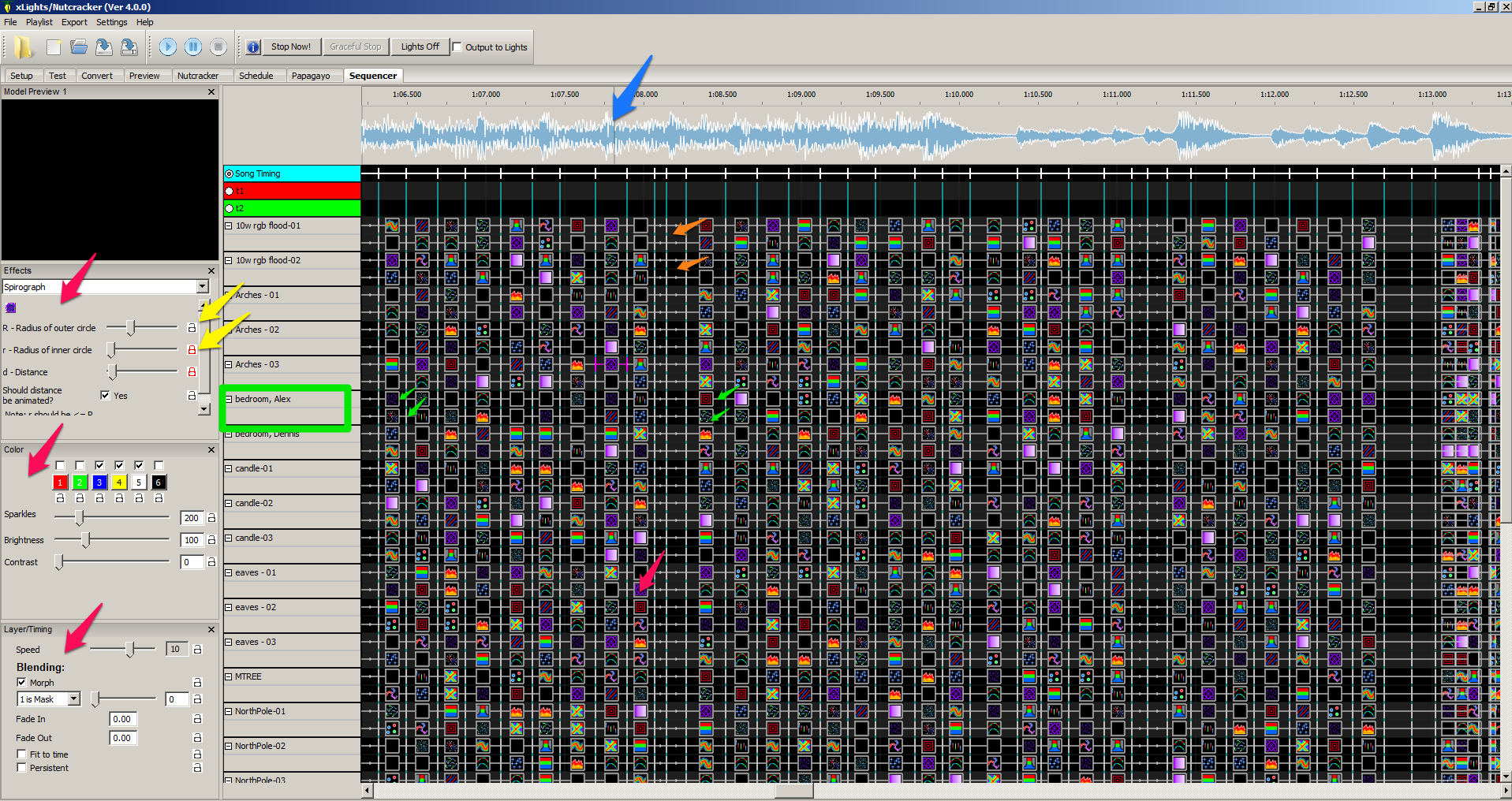Image resolution: width=1512 pixels, height=801 pixels.
Task: Open the show directory folder icon
Action: point(24,47)
